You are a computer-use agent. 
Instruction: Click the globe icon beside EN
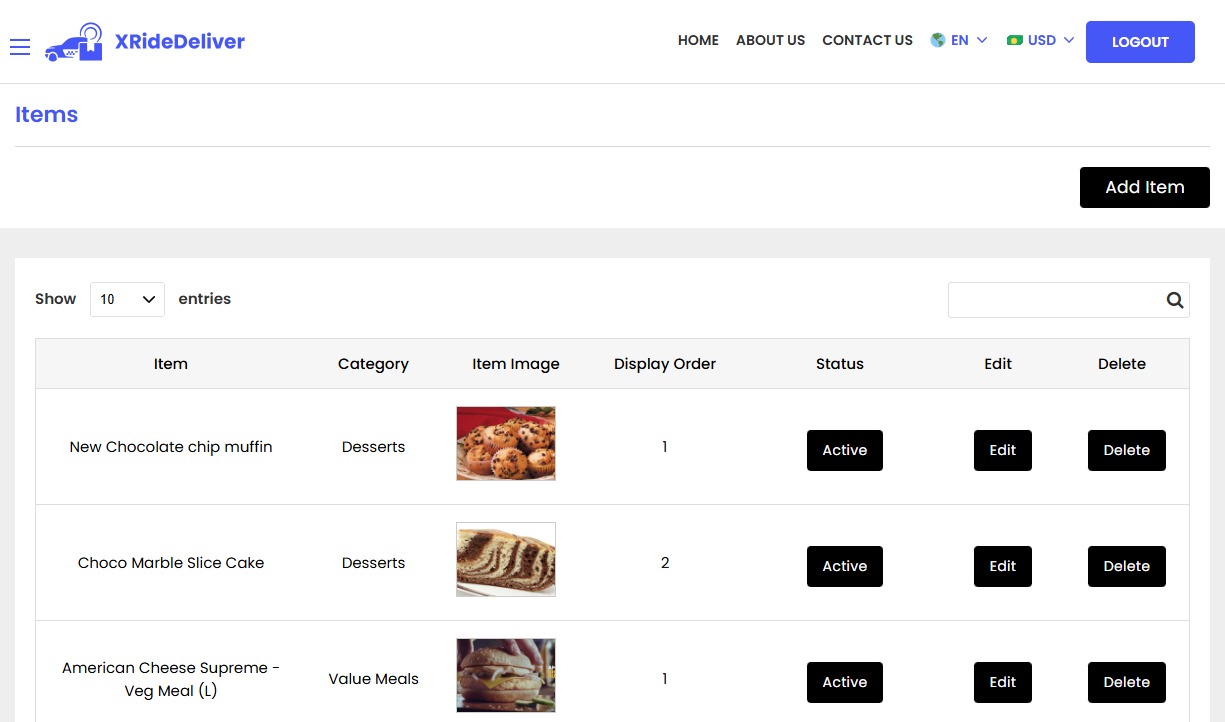[937, 40]
